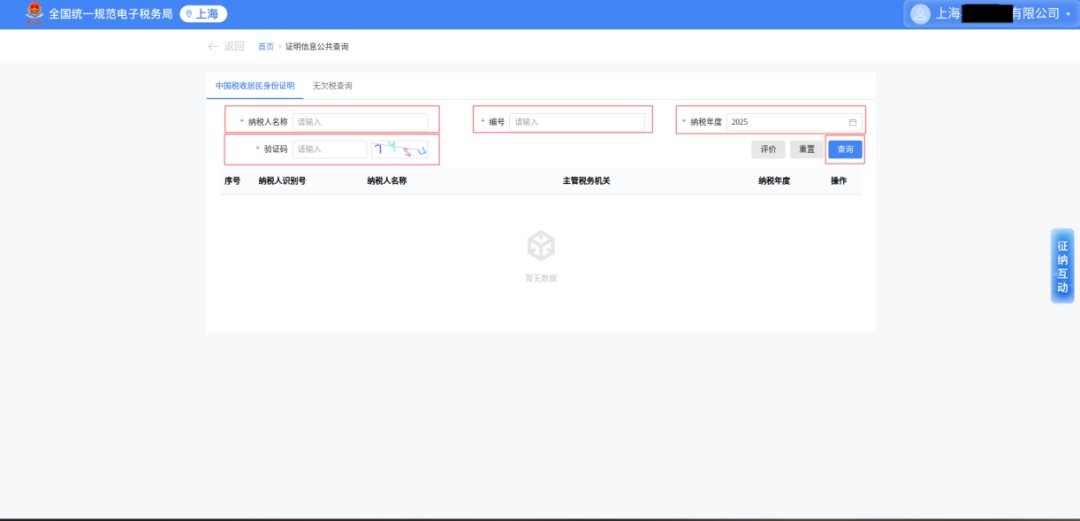
Task: Select the 中国税收居民身份证明 tab
Action: 255,86
